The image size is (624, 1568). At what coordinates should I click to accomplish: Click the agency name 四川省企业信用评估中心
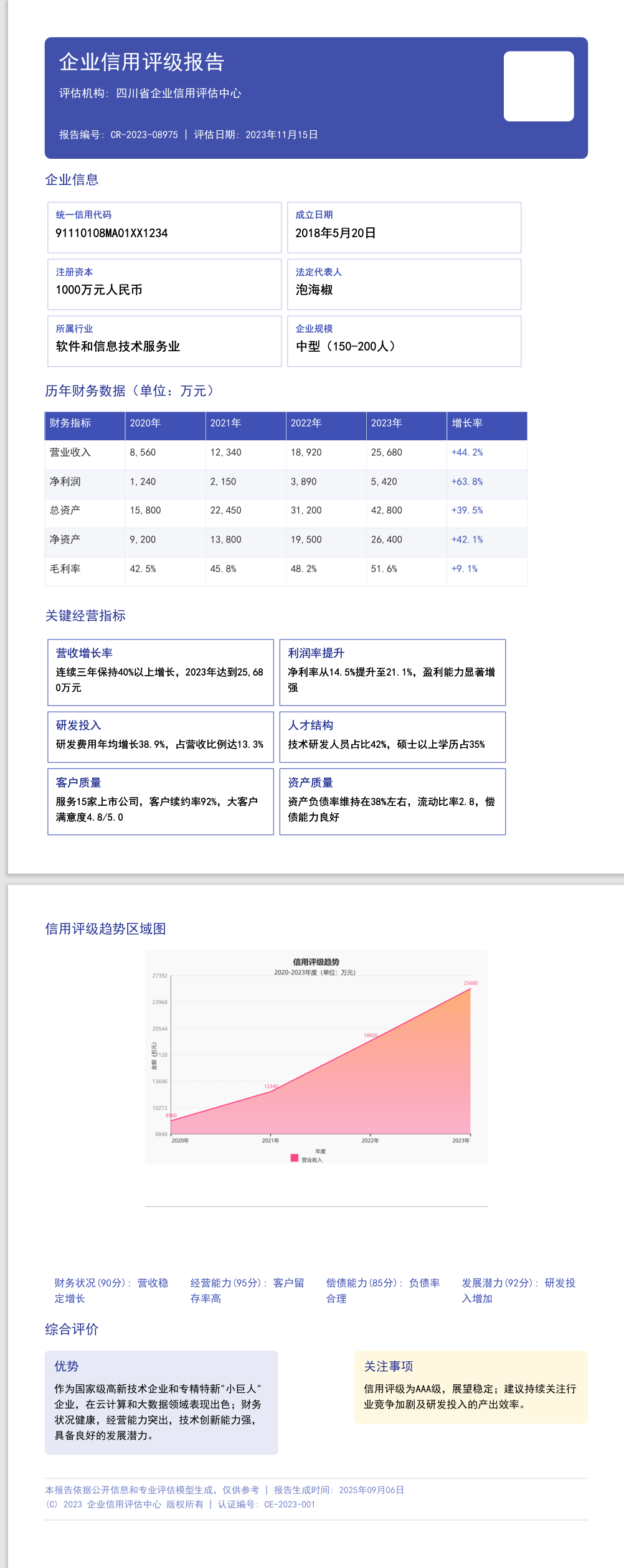click(179, 93)
